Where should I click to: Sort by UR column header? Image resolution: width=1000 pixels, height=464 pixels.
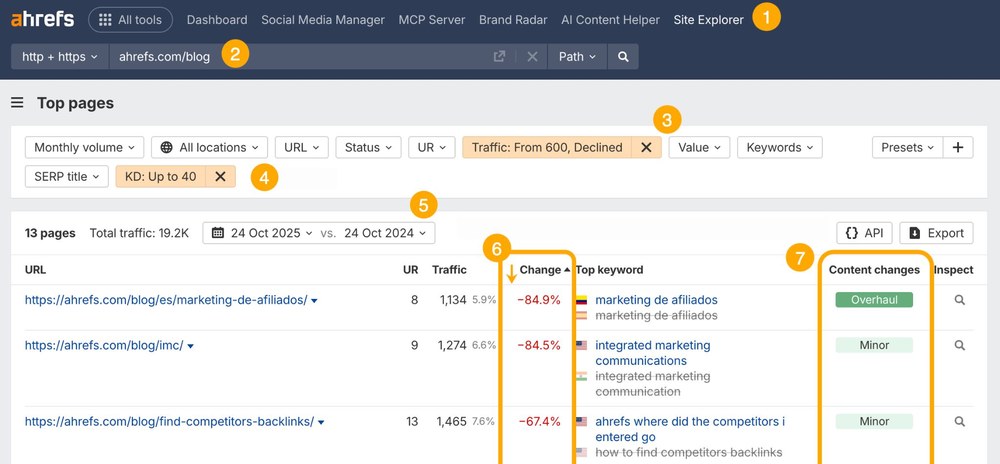click(x=411, y=270)
